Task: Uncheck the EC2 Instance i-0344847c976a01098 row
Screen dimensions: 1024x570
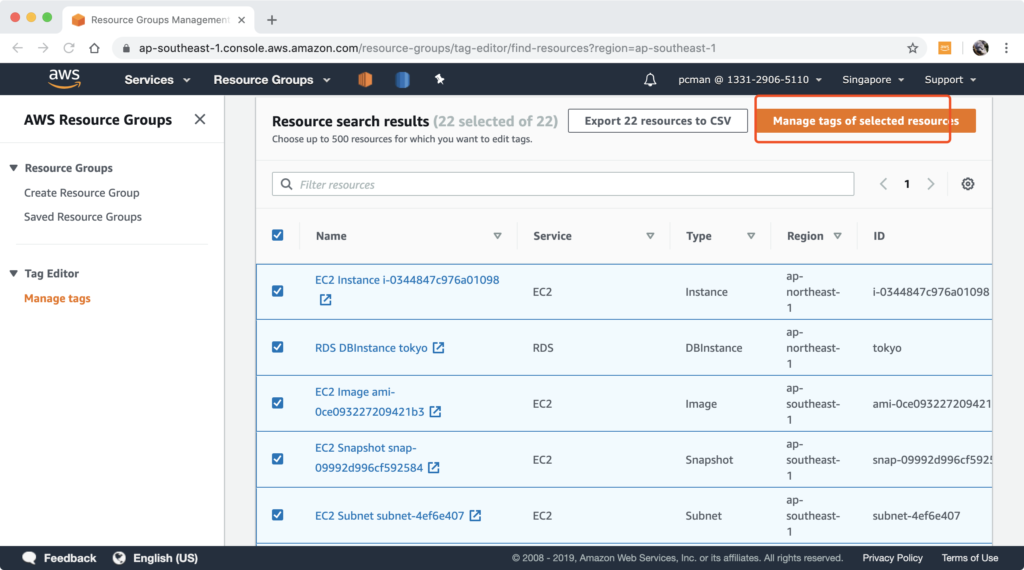Action: click(x=278, y=291)
